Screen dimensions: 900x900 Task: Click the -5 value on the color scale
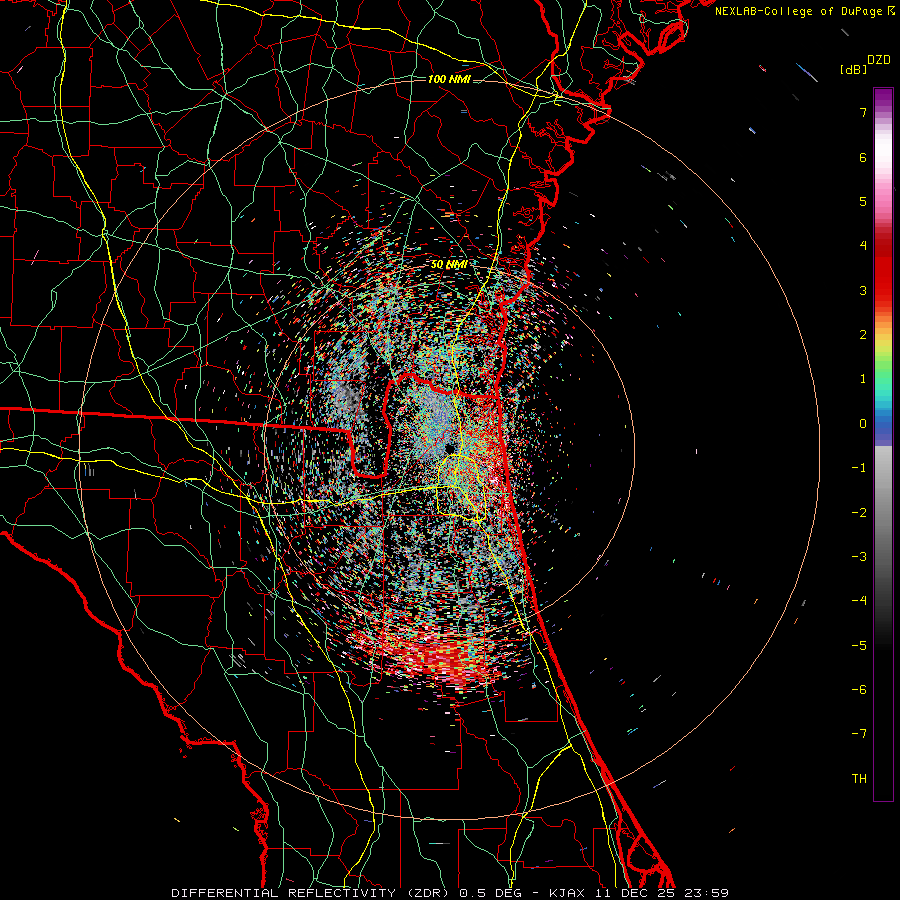859,646
